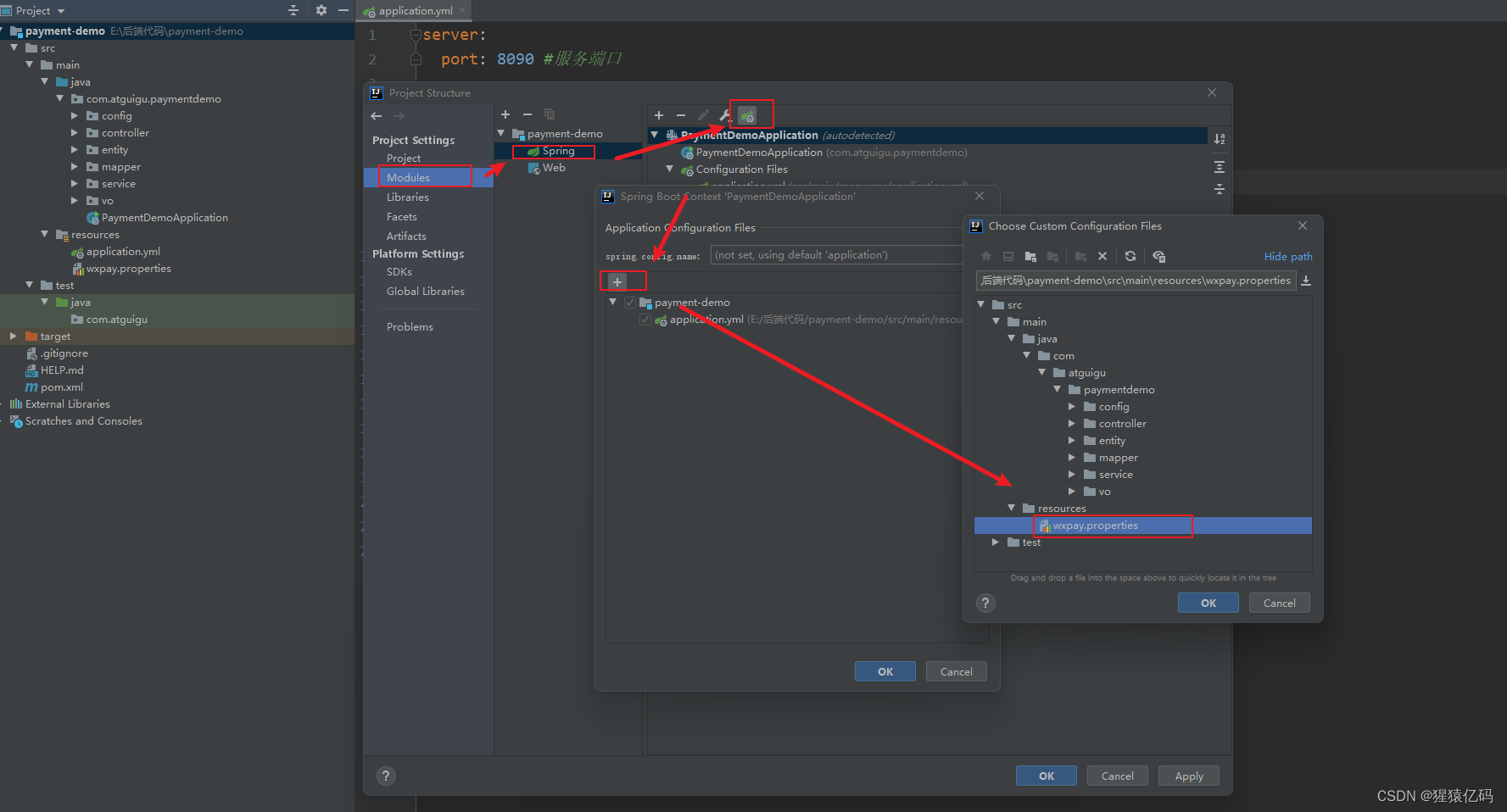Expand the mapper package in Project panel
The width and height of the screenshot is (1507, 812).
point(75,166)
